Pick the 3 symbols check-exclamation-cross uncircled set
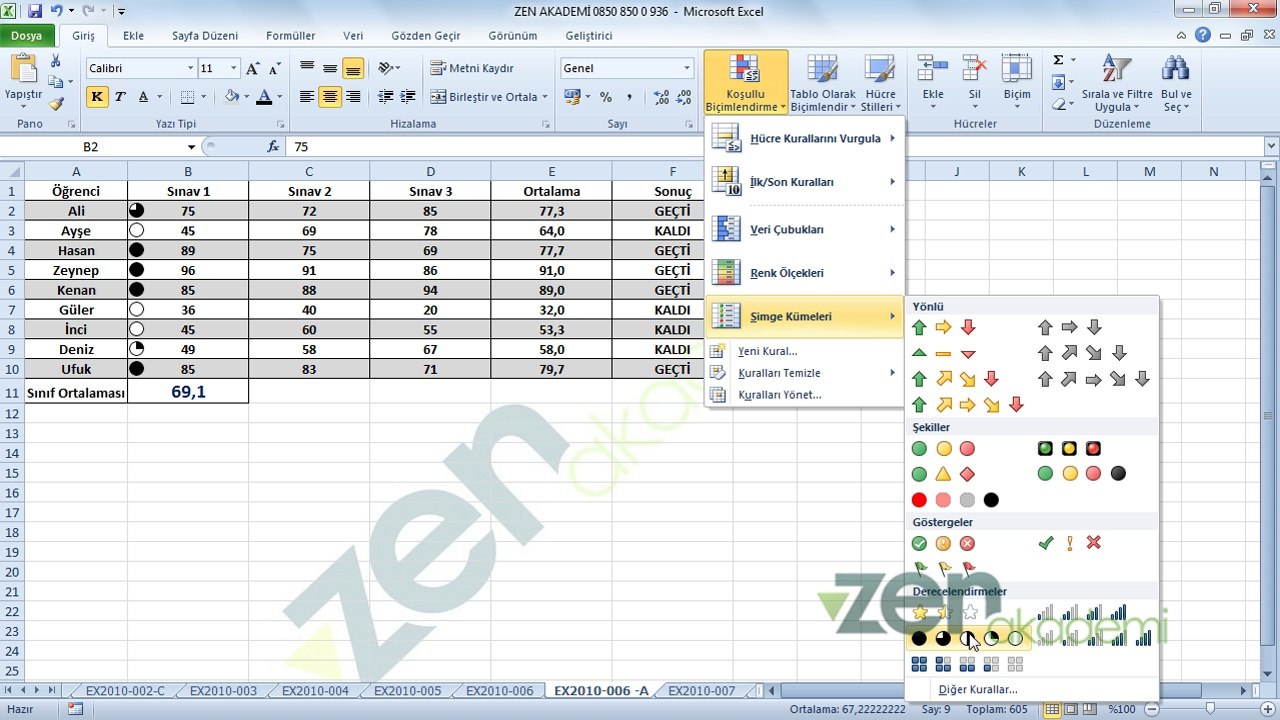 1069,543
